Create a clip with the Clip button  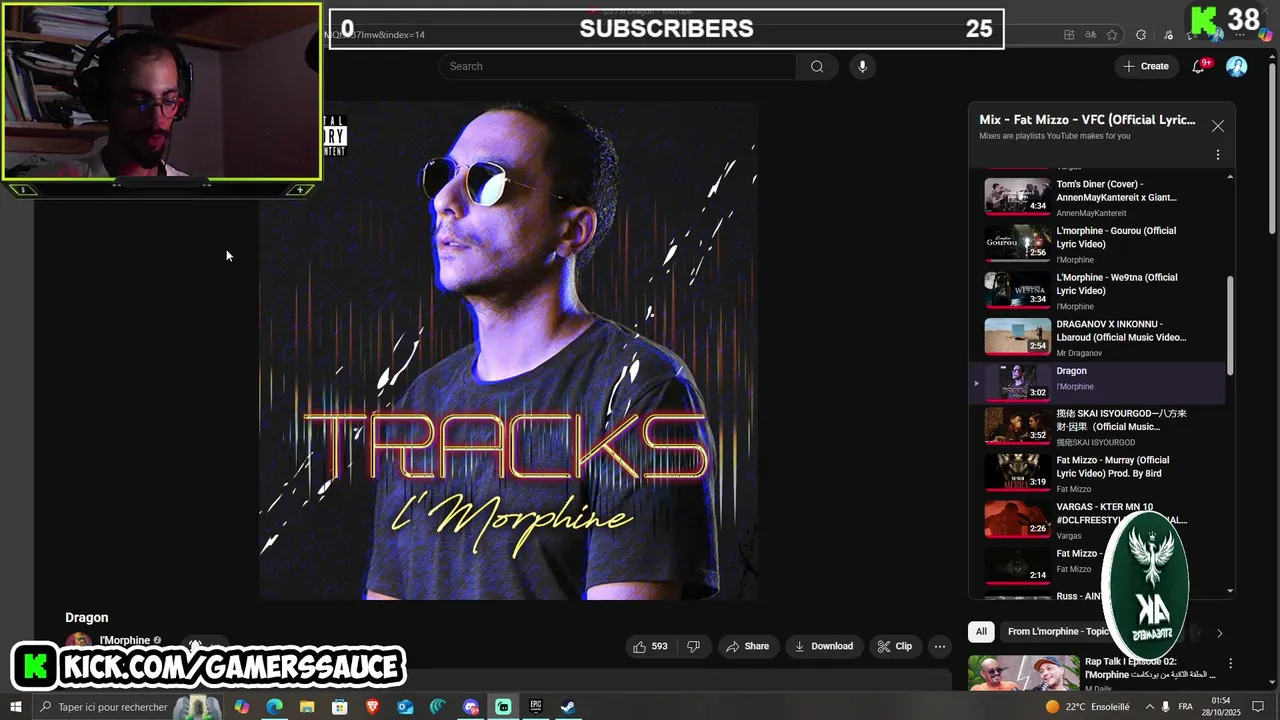[x=894, y=646]
